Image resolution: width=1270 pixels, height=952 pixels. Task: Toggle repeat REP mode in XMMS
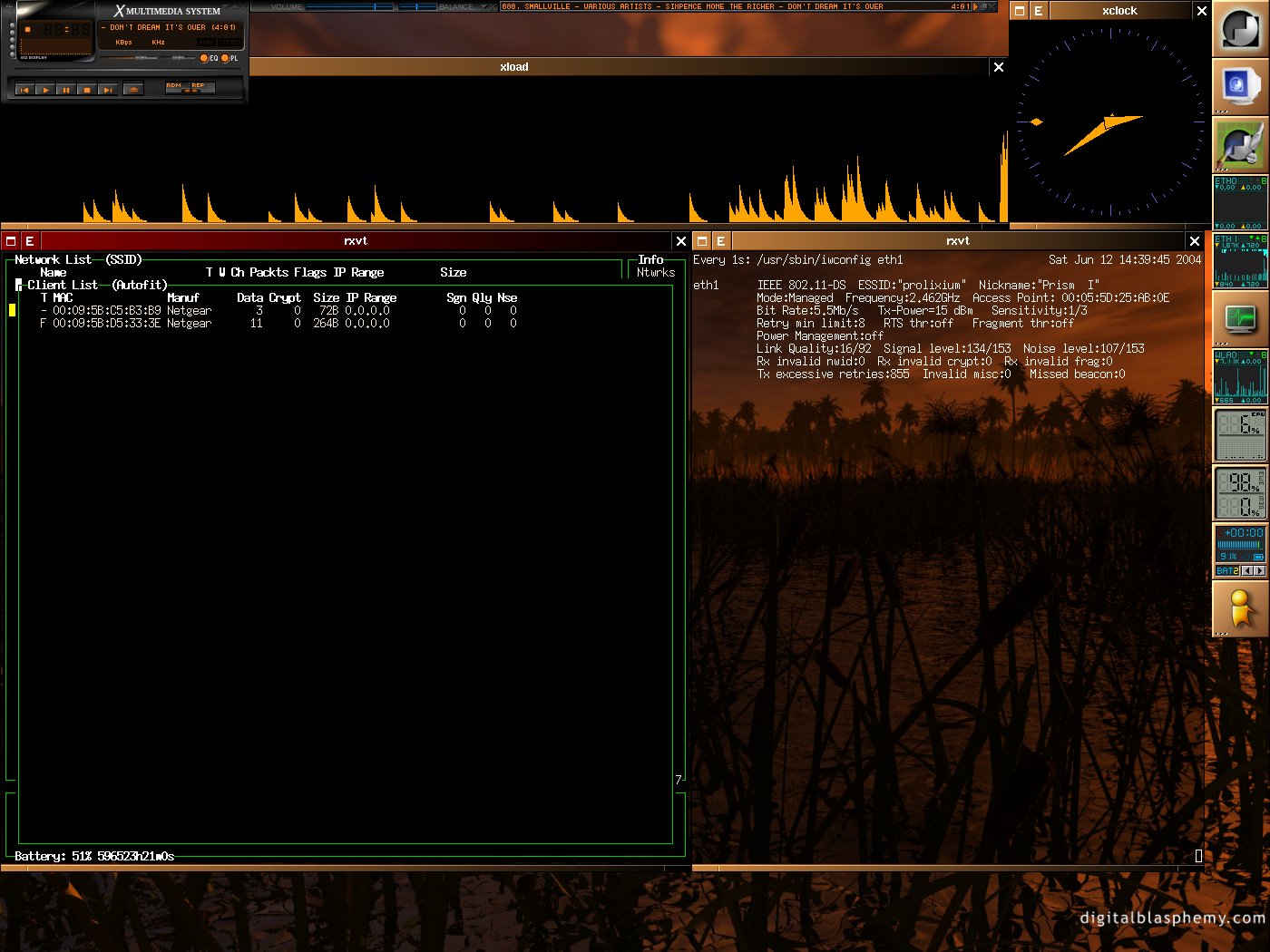(203, 87)
